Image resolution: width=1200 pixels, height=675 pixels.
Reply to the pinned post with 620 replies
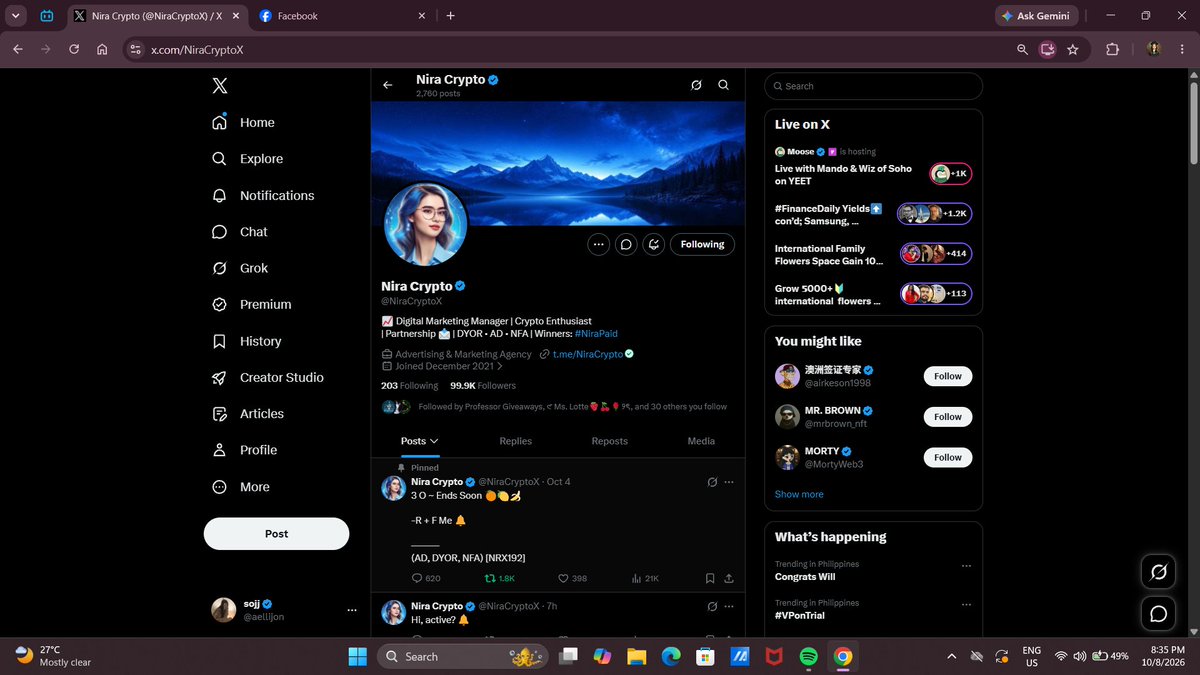point(426,578)
